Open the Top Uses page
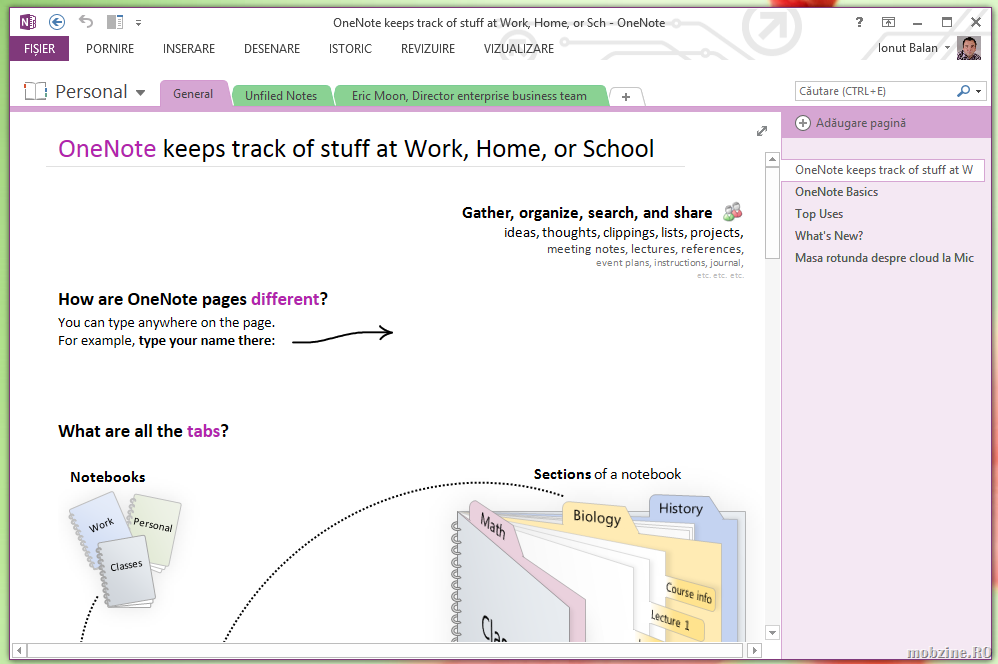Viewport: 998px width, 664px height. (819, 214)
